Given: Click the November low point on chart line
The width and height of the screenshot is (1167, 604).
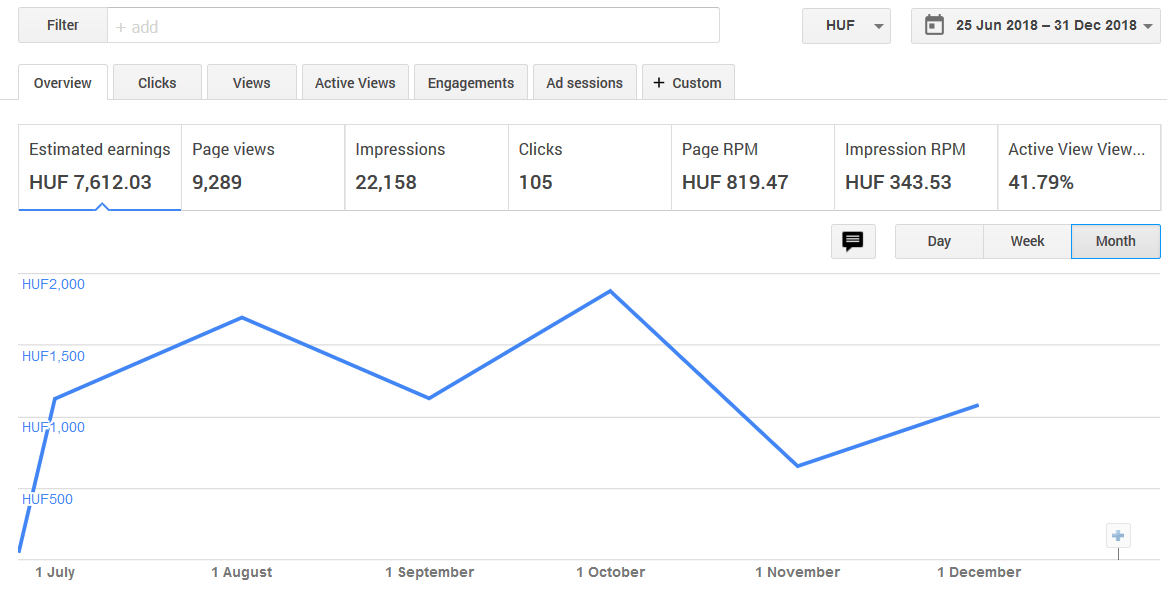Looking at the screenshot, I should coord(798,466).
